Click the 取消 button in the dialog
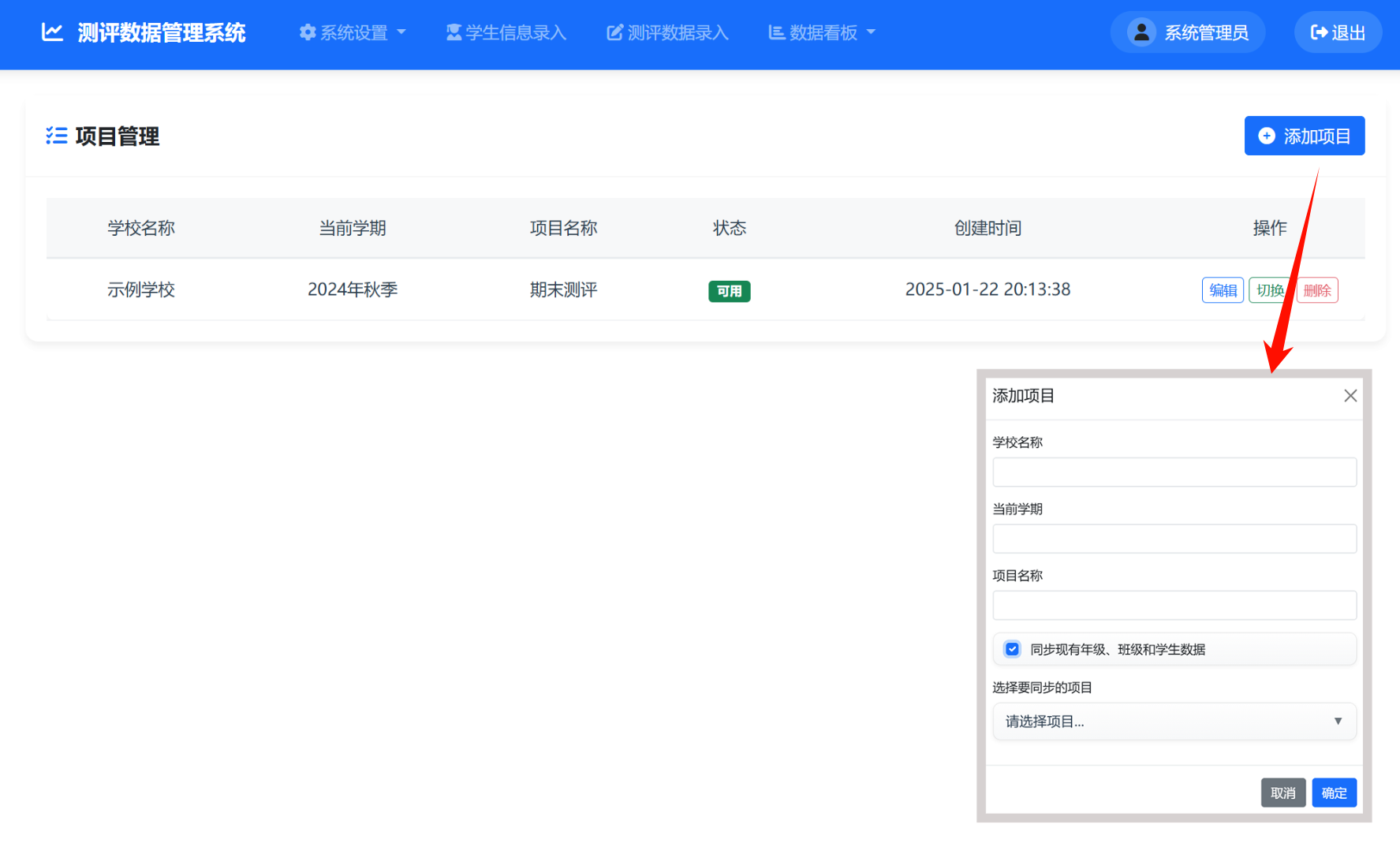Image resolution: width=1400 pixels, height=847 pixels. tap(1283, 792)
